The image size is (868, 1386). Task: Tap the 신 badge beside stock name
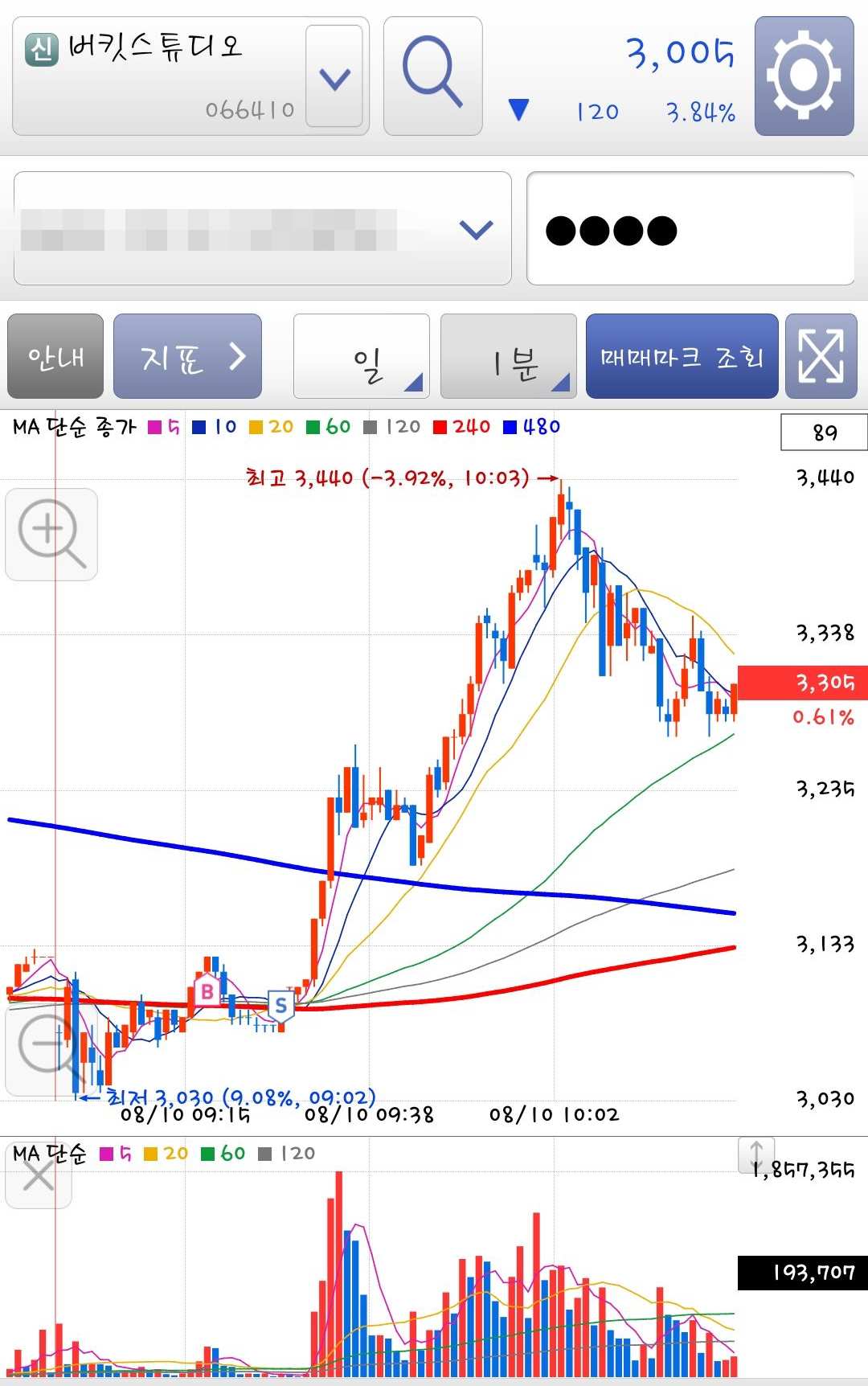(42, 49)
